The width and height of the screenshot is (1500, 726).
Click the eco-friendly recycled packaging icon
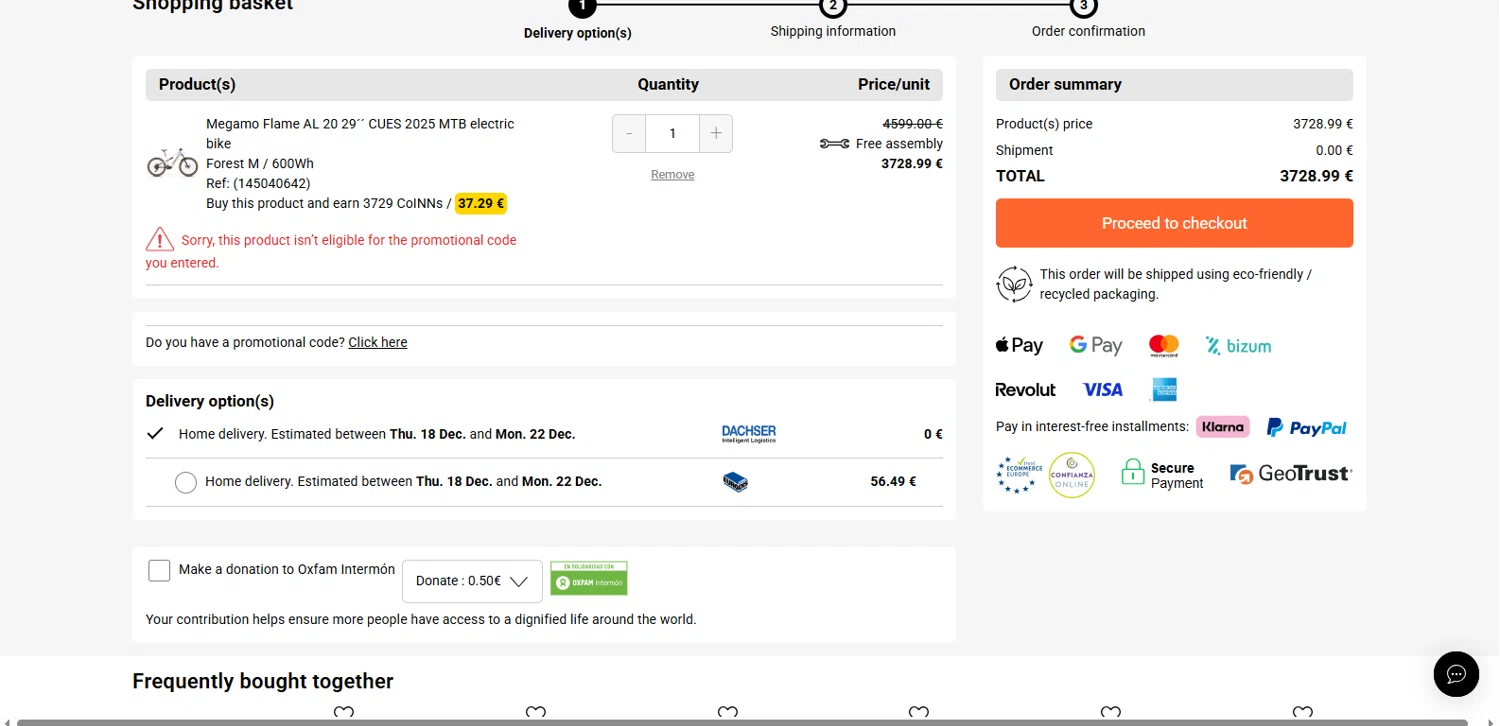(x=1014, y=284)
